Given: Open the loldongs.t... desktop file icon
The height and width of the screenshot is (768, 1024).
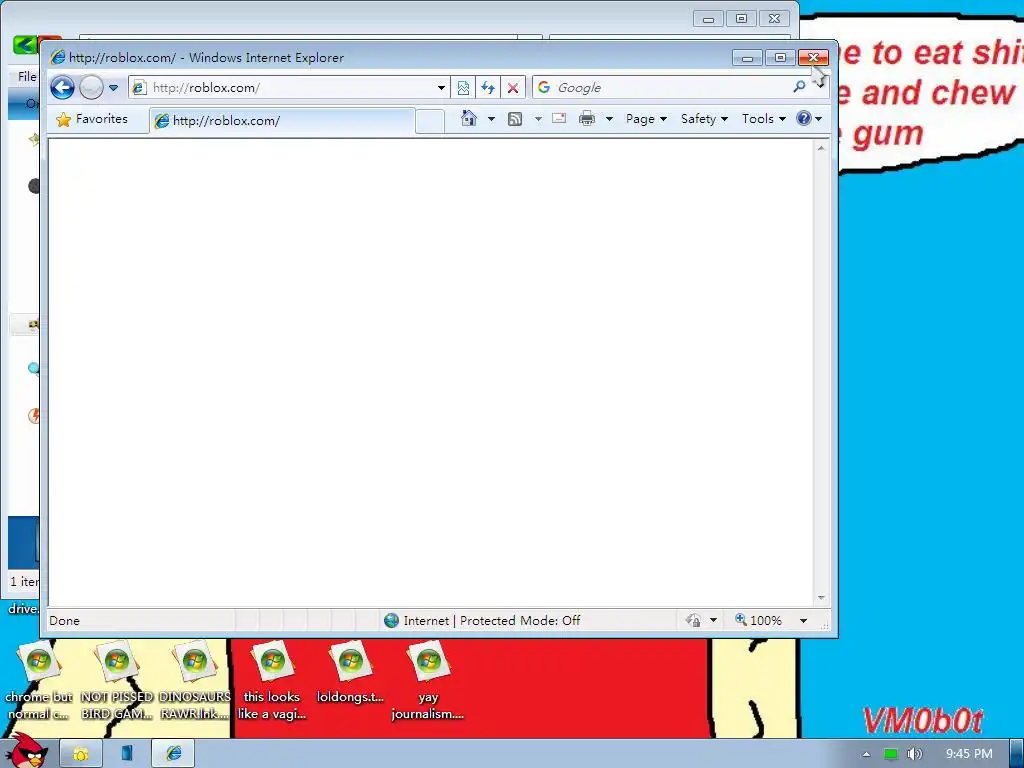Looking at the screenshot, I should [x=351, y=673].
